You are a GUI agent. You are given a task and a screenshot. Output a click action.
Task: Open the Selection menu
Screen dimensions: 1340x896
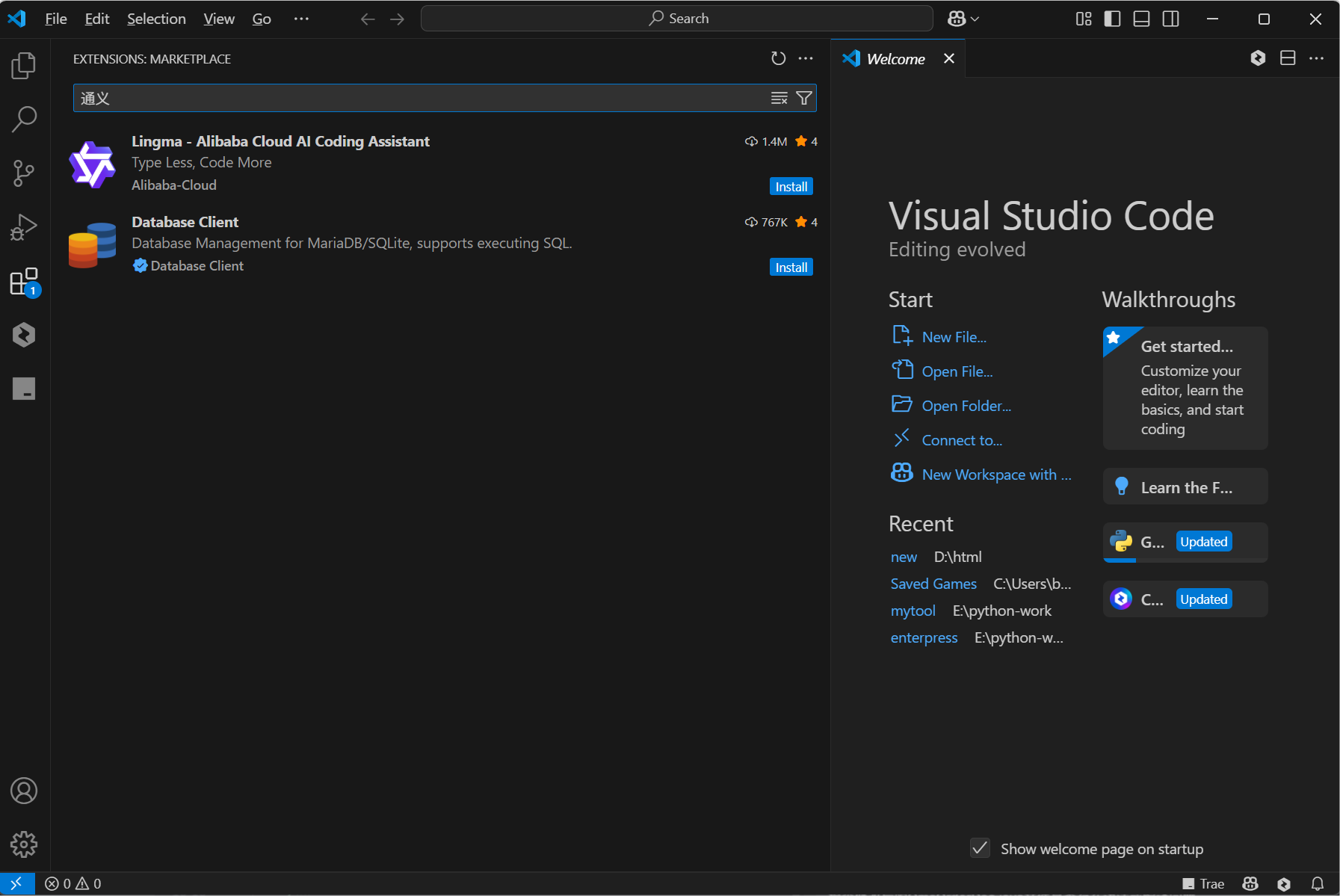click(x=156, y=19)
